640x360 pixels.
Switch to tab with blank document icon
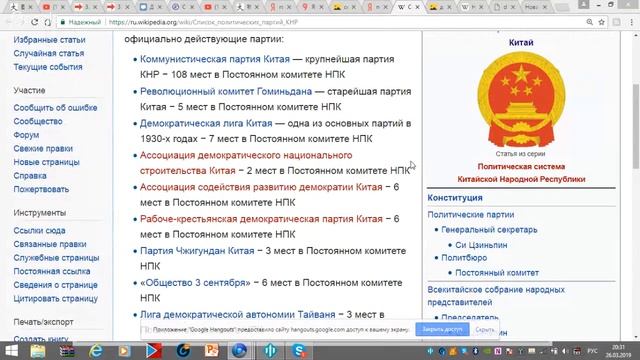click(504, 7)
